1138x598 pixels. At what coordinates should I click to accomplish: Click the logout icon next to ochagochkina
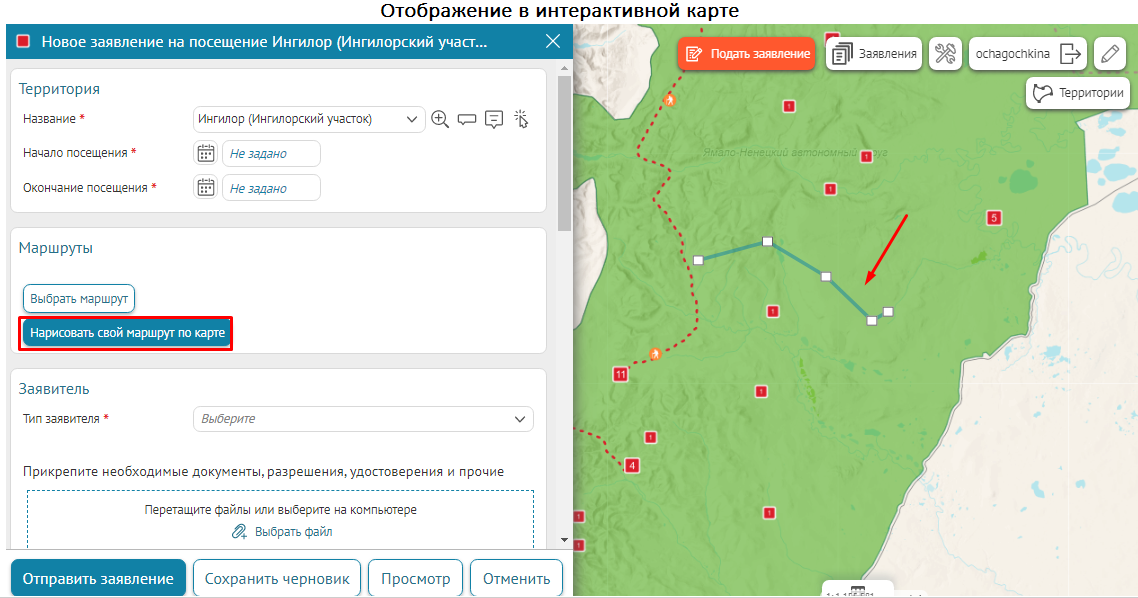click(x=1071, y=54)
